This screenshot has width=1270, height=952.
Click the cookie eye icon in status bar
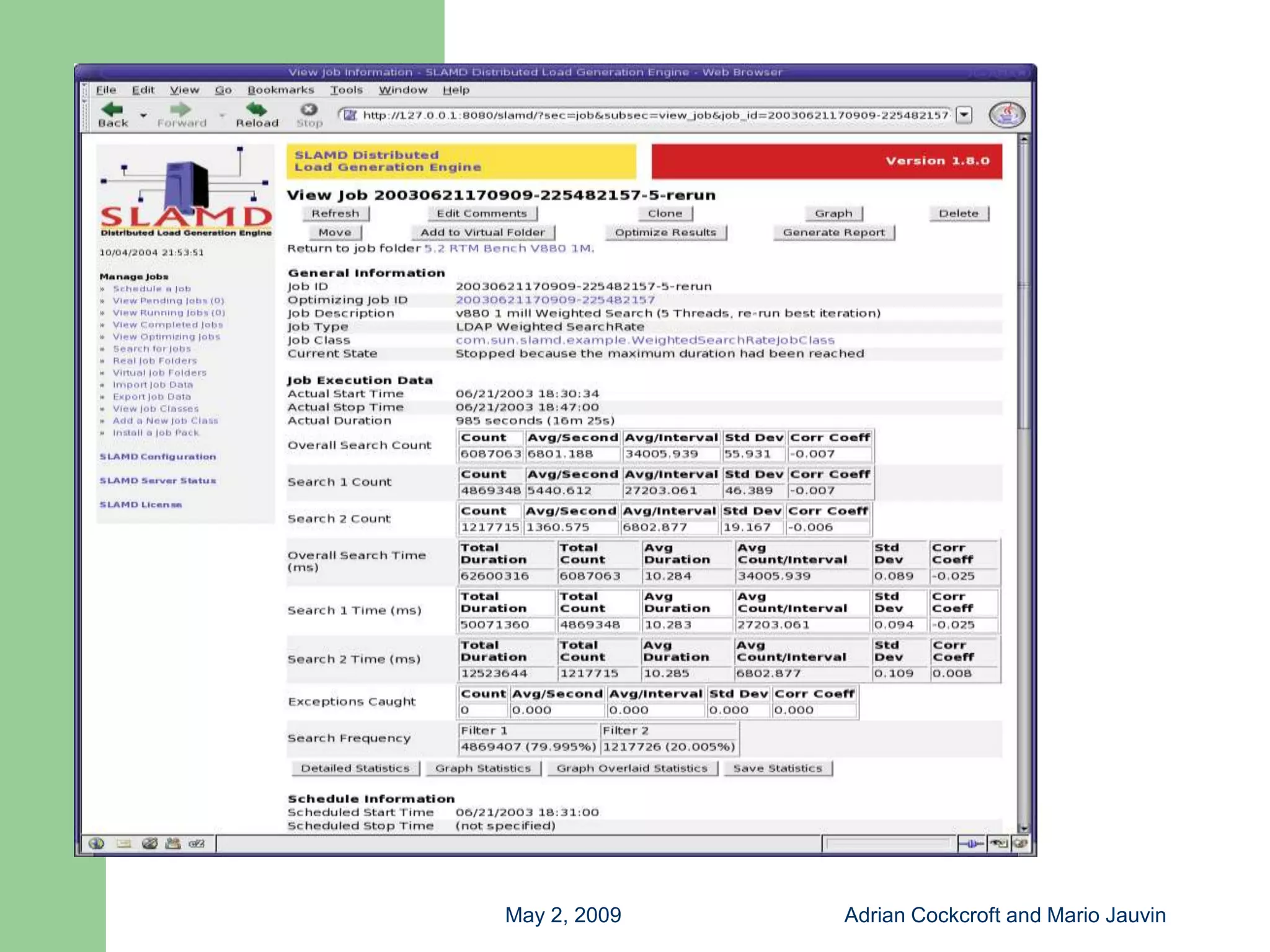point(998,843)
